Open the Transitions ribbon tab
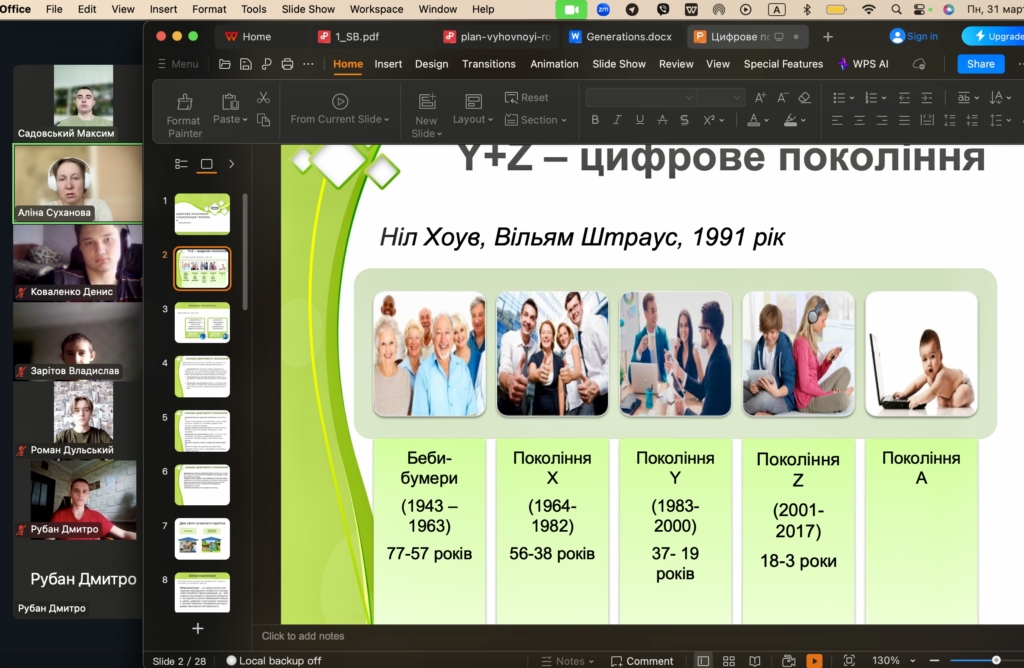 pyautogui.click(x=489, y=64)
